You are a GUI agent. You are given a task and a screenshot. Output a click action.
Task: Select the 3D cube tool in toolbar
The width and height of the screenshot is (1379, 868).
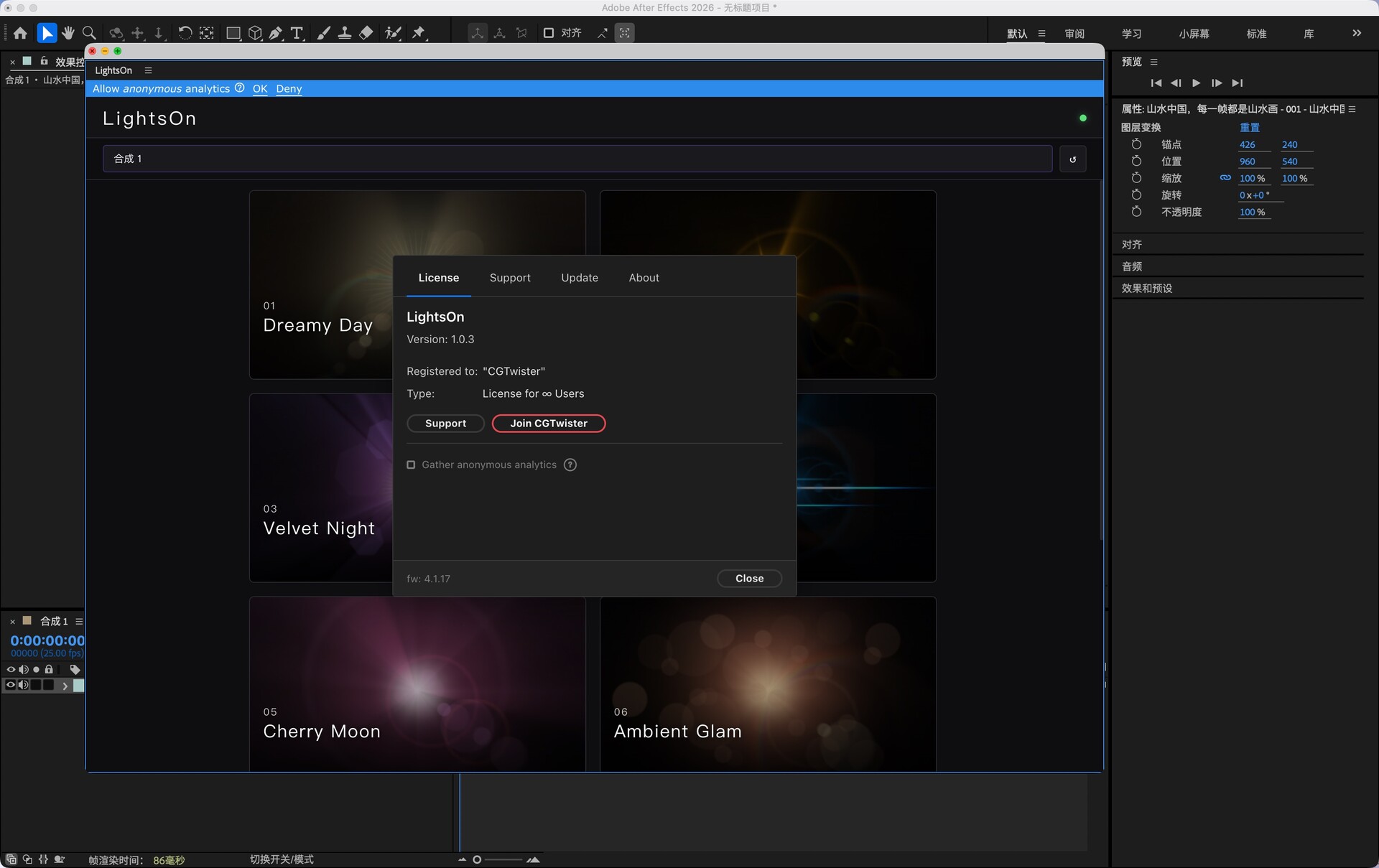coord(255,33)
